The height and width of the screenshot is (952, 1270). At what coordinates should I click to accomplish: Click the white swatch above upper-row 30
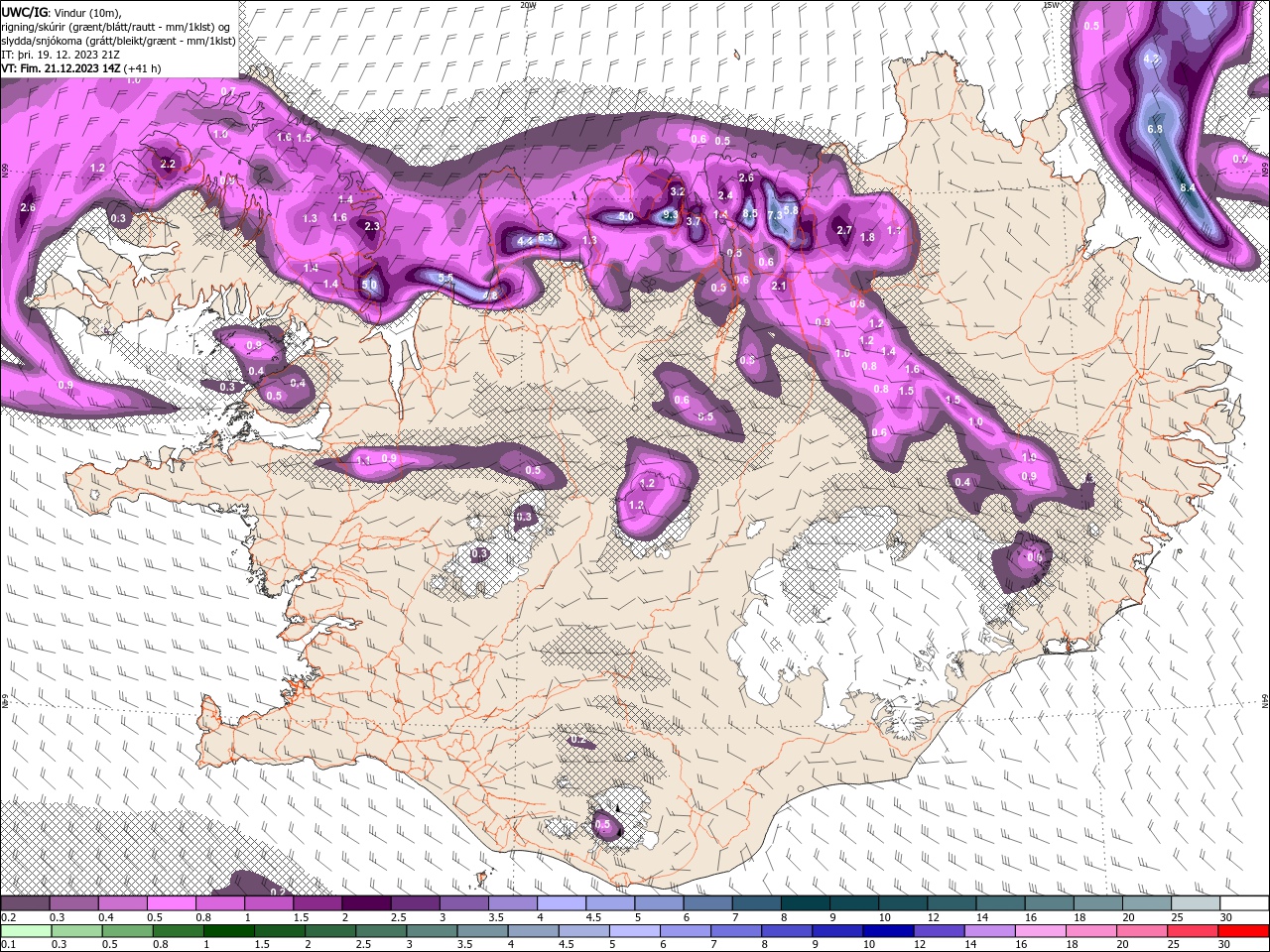pyautogui.click(x=1244, y=903)
